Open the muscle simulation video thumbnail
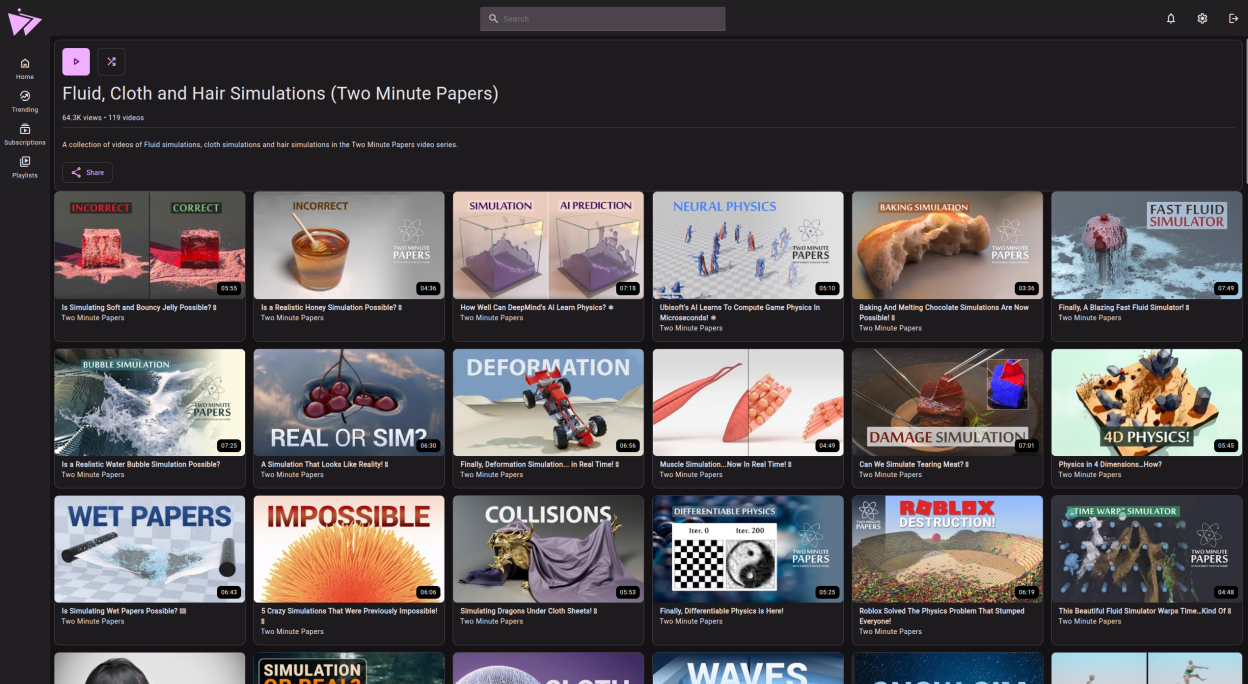The image size is (1248, 684). coord(748,402)
